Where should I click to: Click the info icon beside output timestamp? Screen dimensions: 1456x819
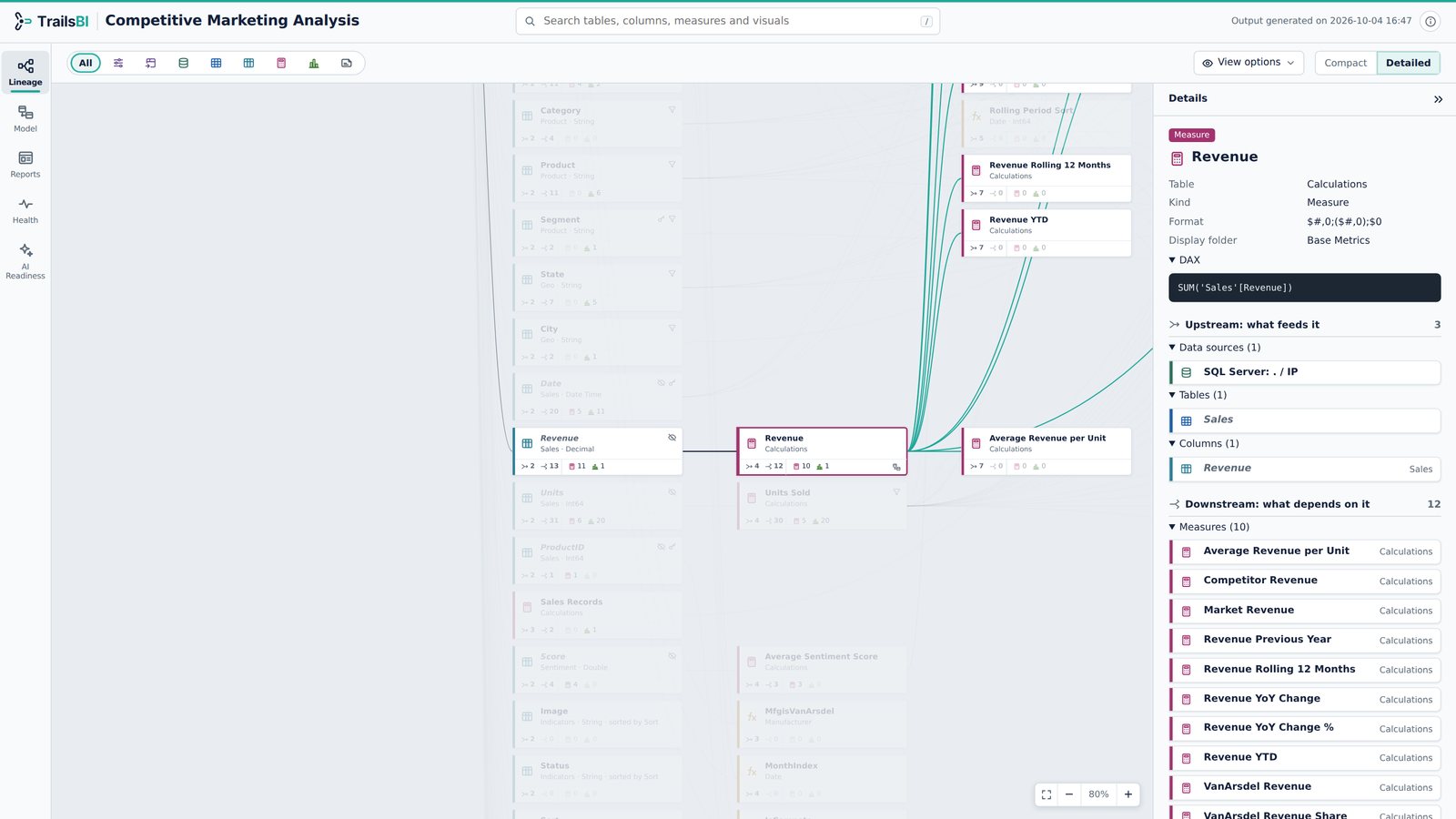[1431, 21]
